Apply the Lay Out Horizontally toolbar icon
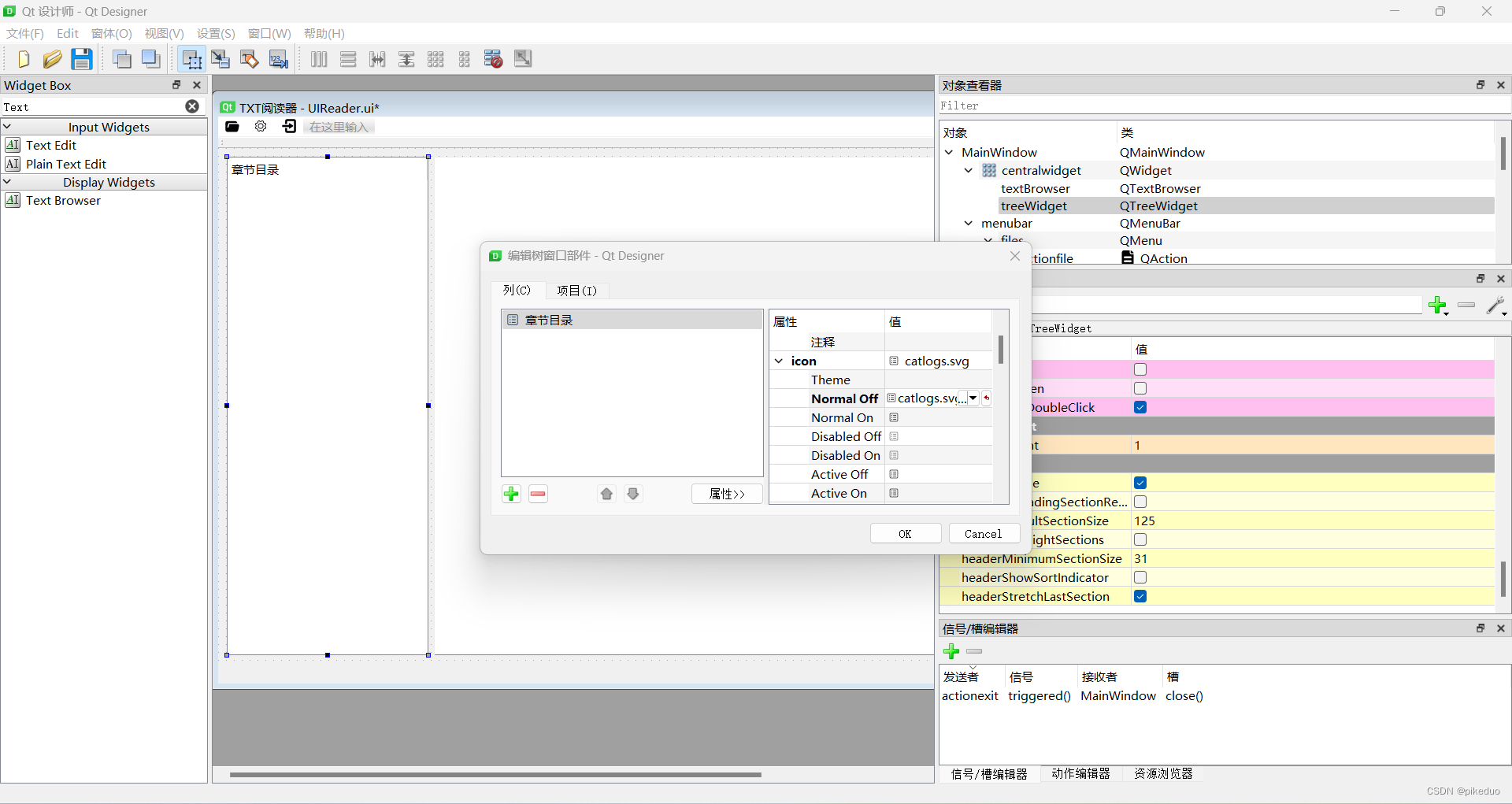Viewport: 1512px width, 804px height. pyautogui.click(x=319, y=59)
